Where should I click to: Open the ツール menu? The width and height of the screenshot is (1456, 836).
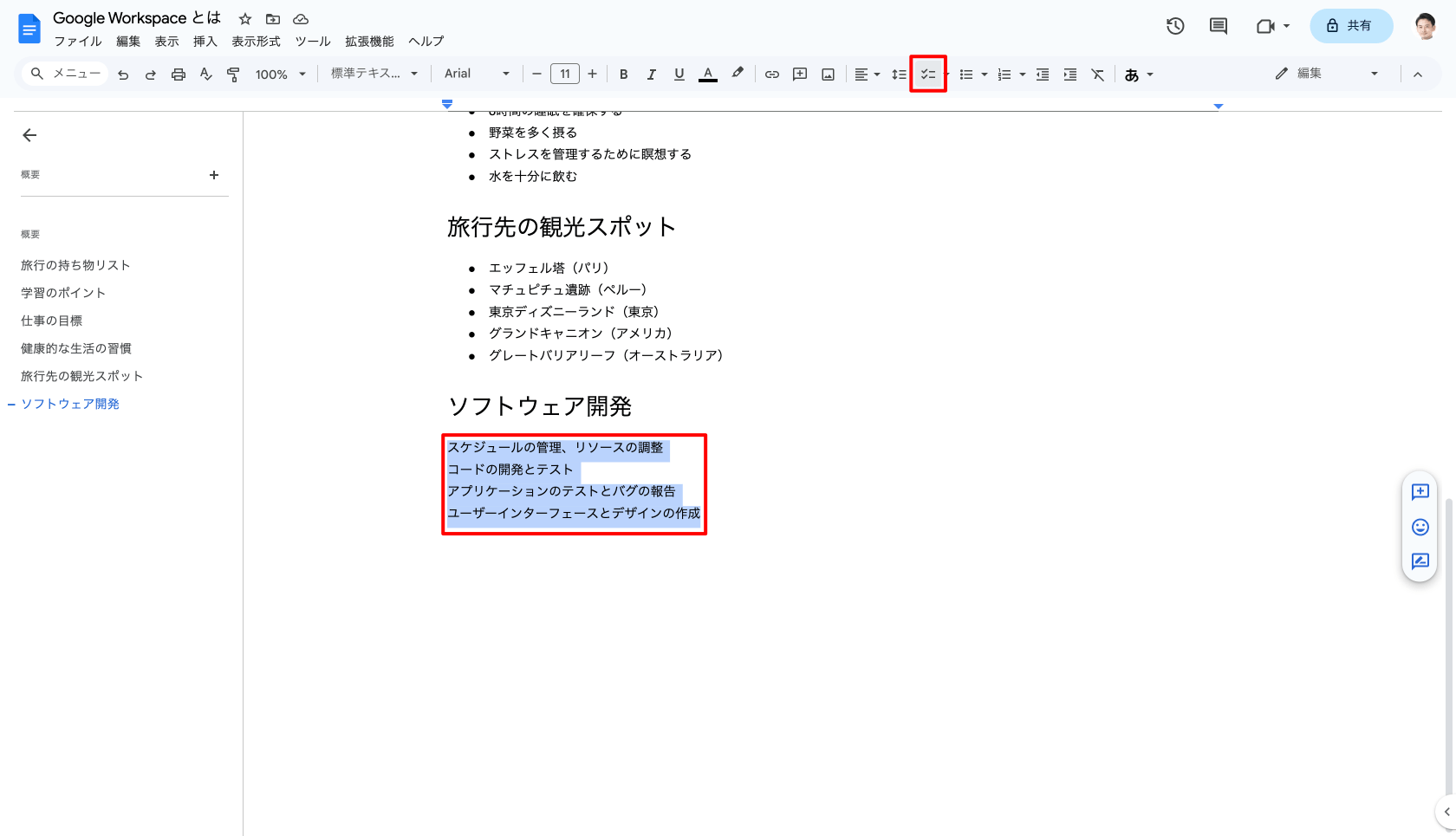pyautogui.click(x=313, y=42)
